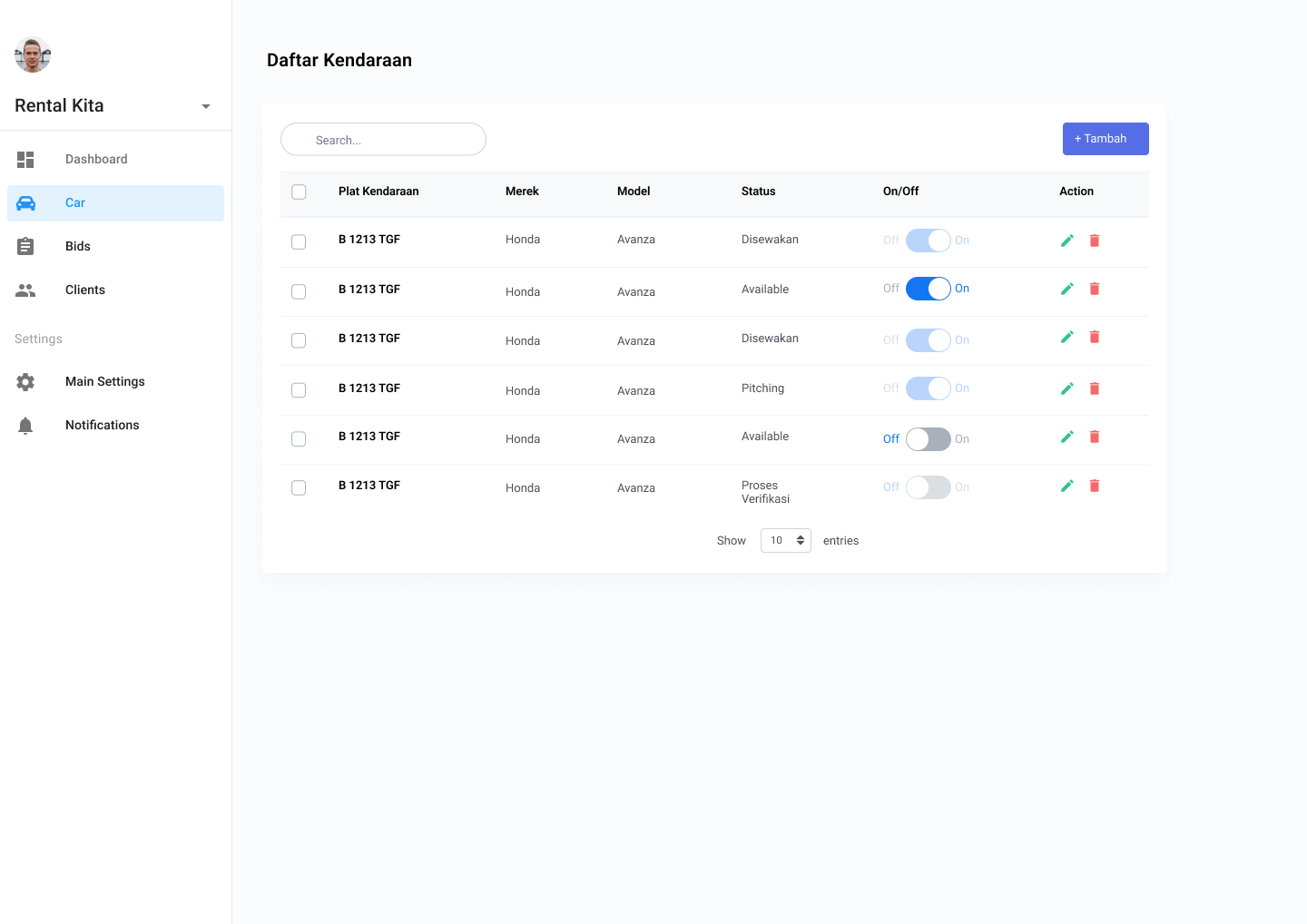Open the Clients menu item

click(x=85, y=290)
